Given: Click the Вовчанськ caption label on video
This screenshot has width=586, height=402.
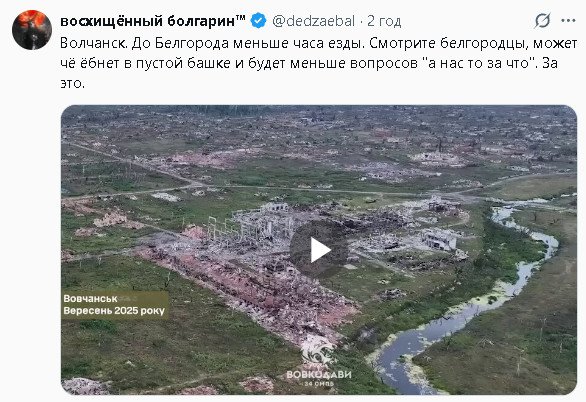Looking at the screenshot, I should (x=90, y=299).
